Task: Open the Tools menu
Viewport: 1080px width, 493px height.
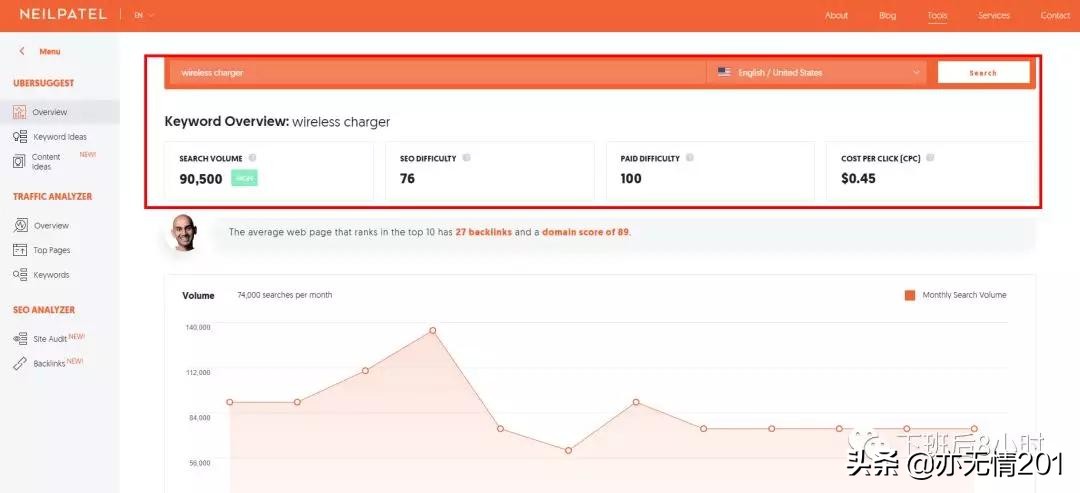Action: [937, 15]
